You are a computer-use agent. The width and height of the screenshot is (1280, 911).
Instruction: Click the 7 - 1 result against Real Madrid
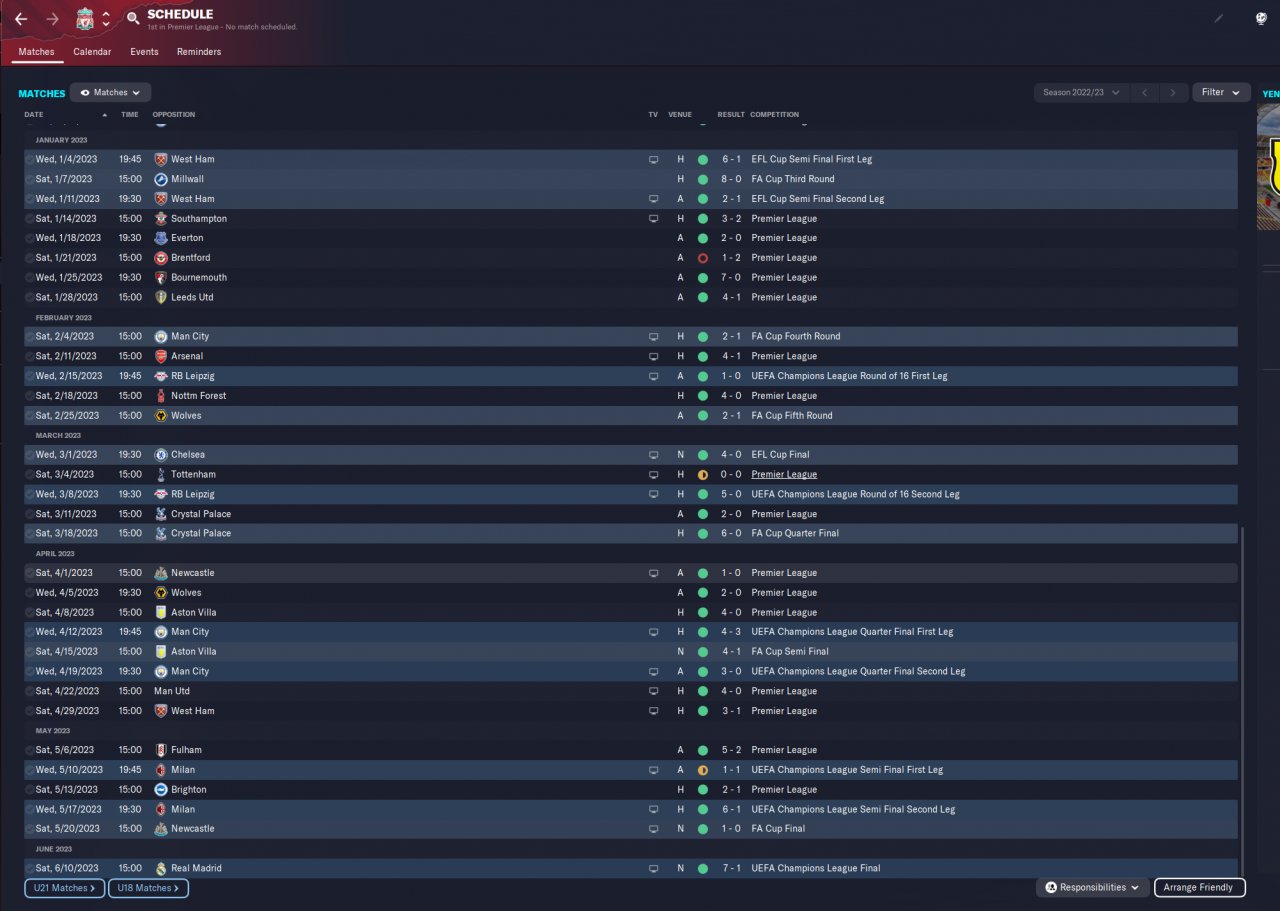pyautogui.click(x=731, y=868)
